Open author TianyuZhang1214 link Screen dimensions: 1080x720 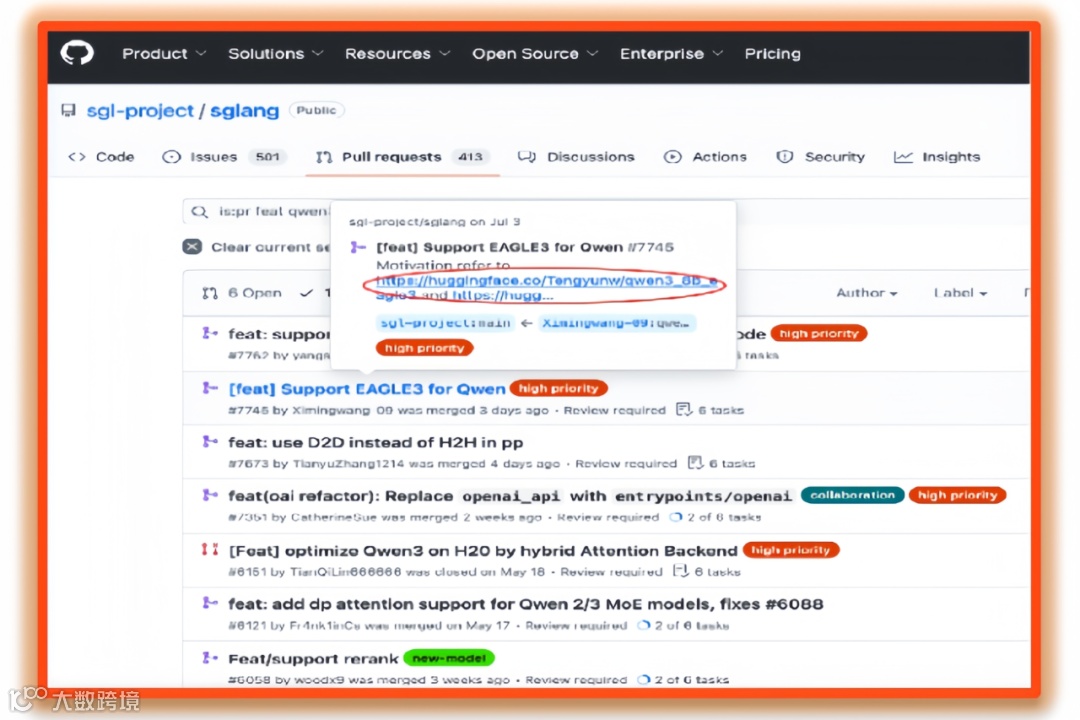[x=348, y=464]
